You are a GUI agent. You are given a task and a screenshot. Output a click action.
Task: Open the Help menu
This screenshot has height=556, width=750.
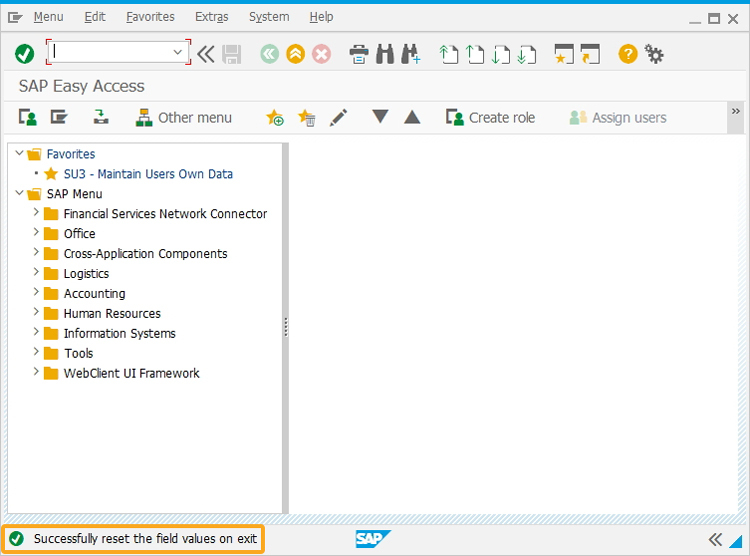point(321,17)
